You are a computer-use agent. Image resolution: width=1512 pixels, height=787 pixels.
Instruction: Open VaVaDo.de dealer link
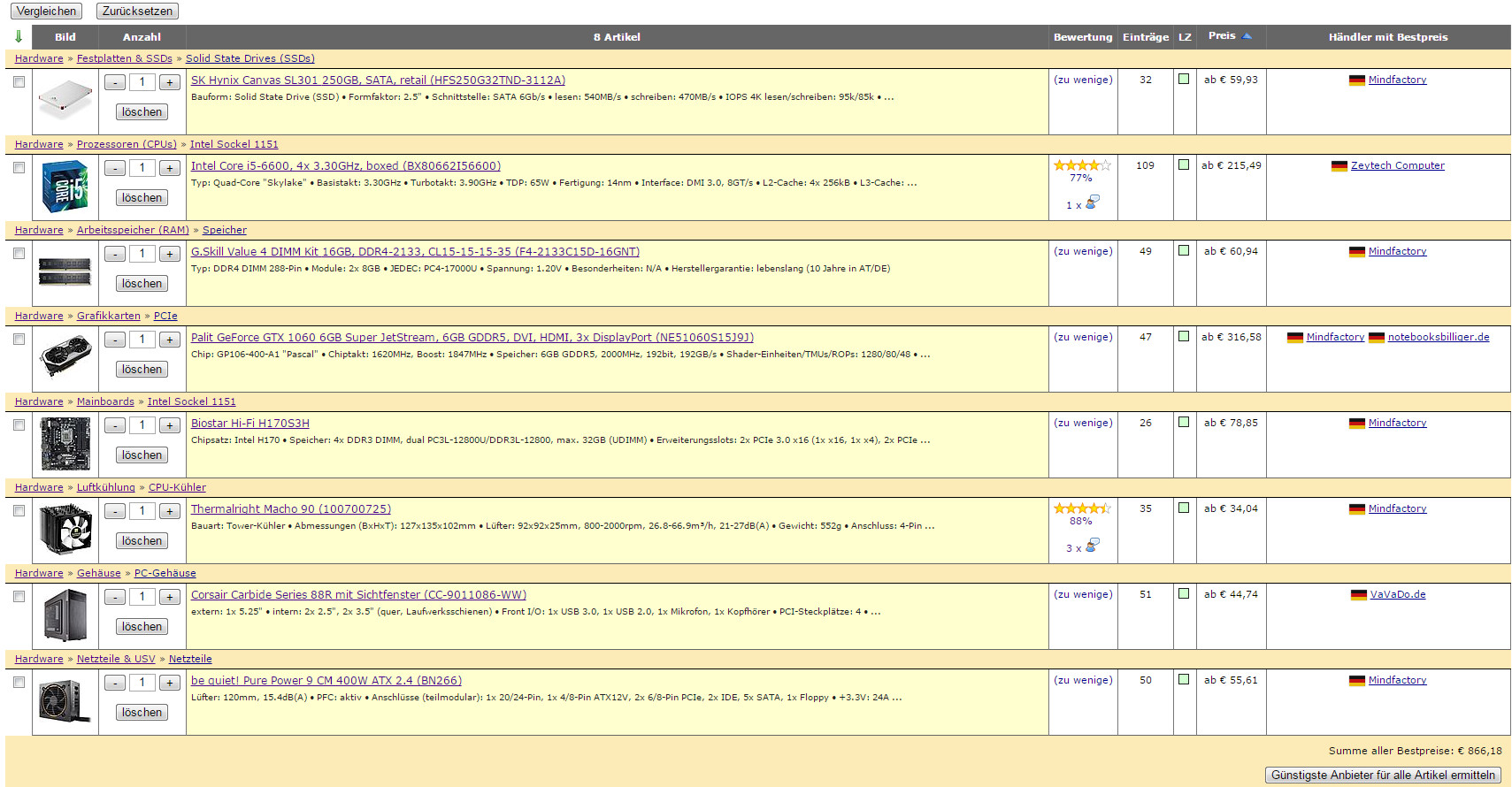click(x=1398, y=594)
